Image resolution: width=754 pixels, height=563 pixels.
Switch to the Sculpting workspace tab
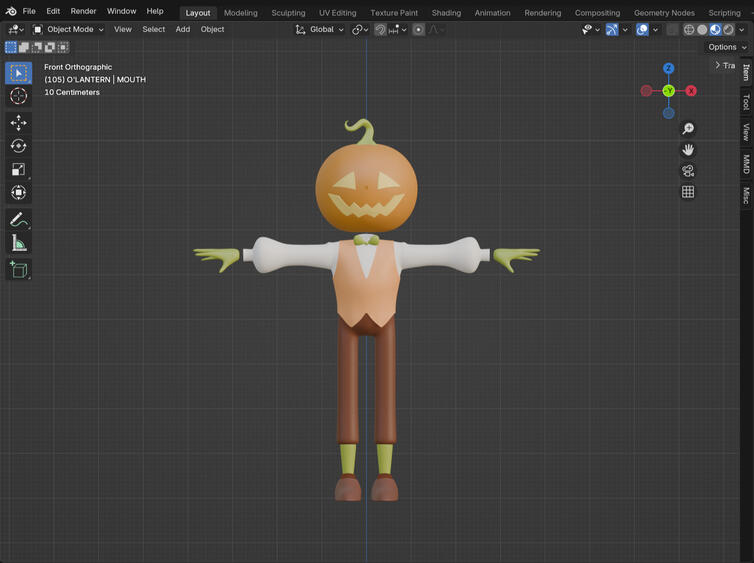288,13
